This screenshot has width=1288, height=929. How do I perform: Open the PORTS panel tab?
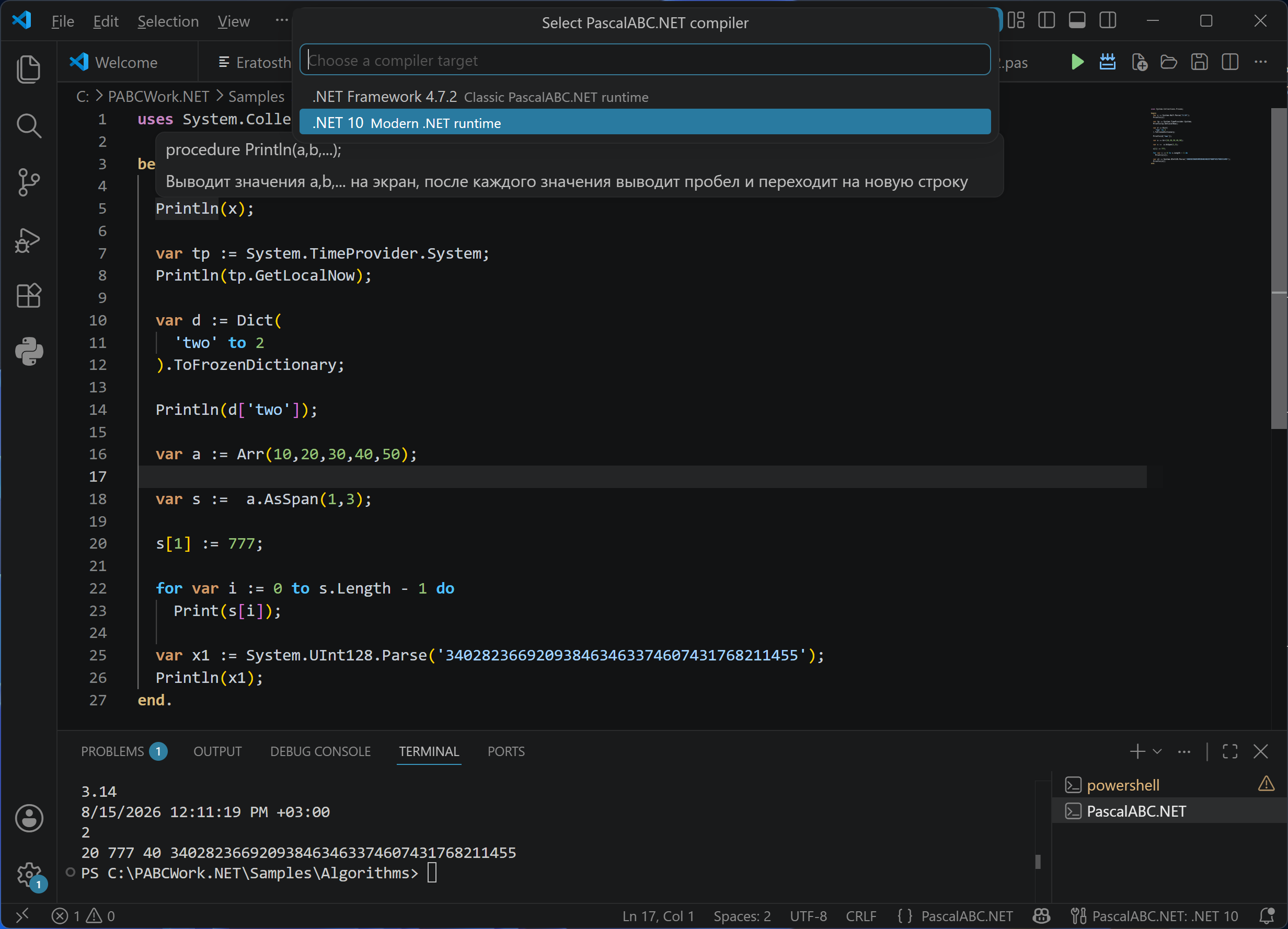[x=506, y=751]
